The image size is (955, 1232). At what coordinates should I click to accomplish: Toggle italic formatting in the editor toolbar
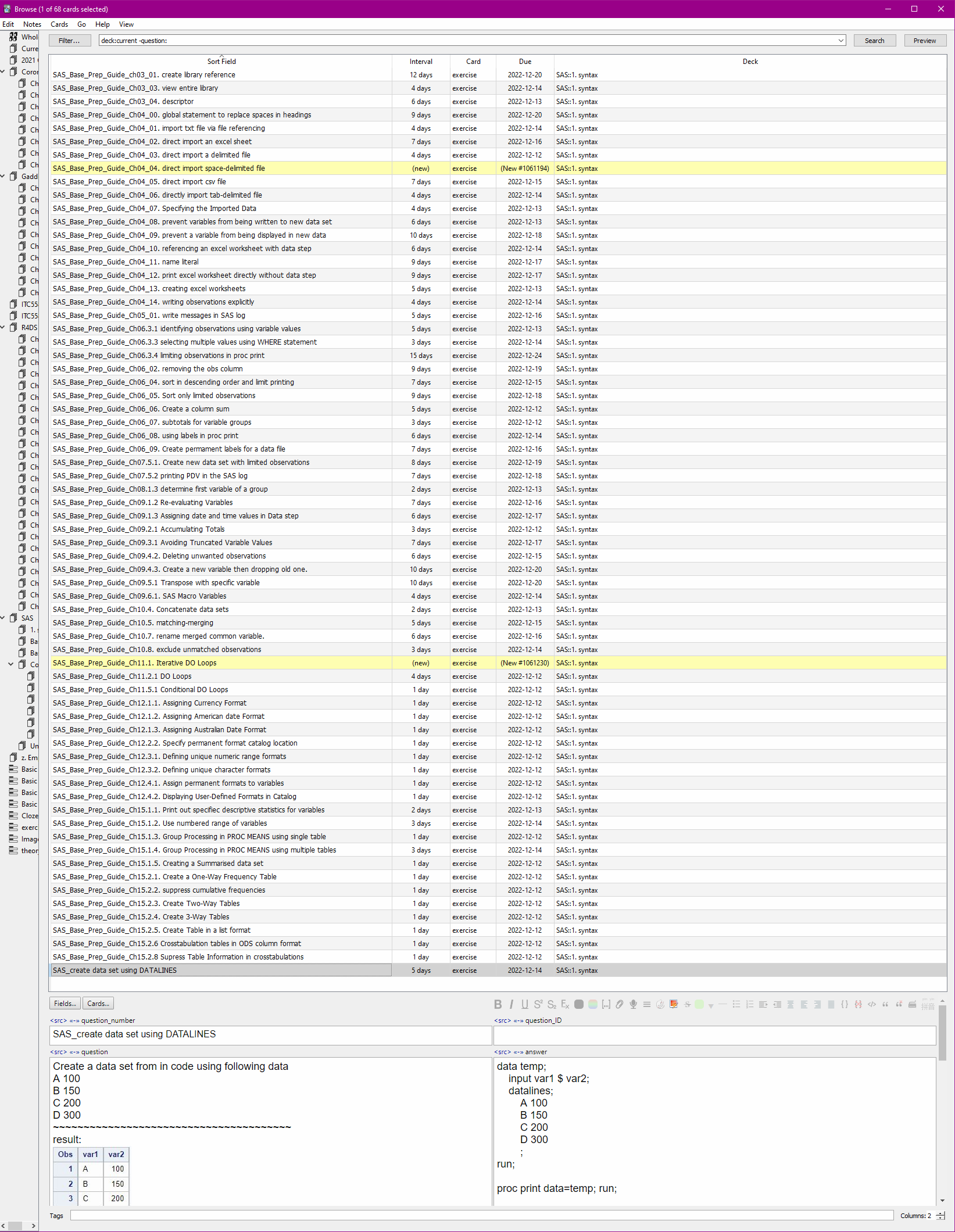click(x=512, y=1004)
